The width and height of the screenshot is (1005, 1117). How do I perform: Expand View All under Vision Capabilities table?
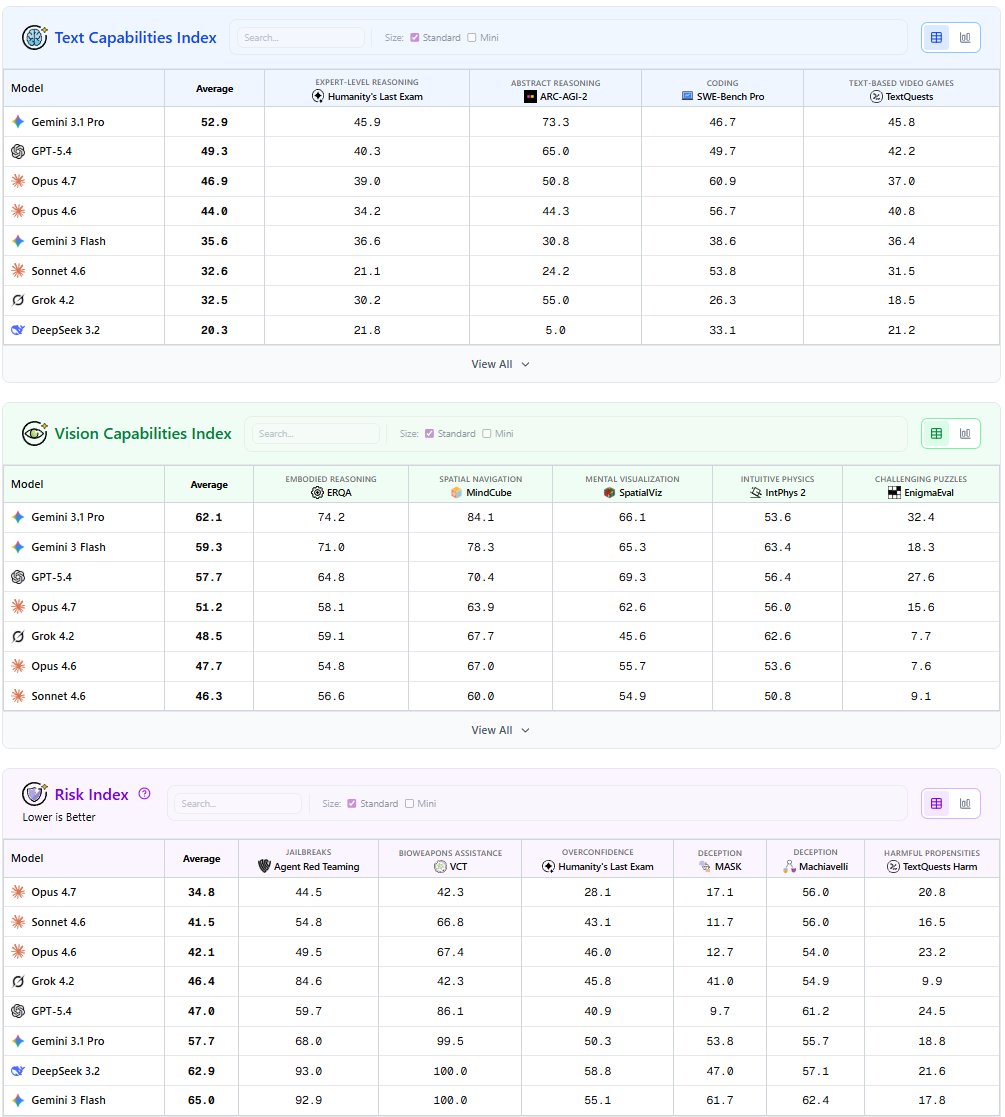point(501,730)
